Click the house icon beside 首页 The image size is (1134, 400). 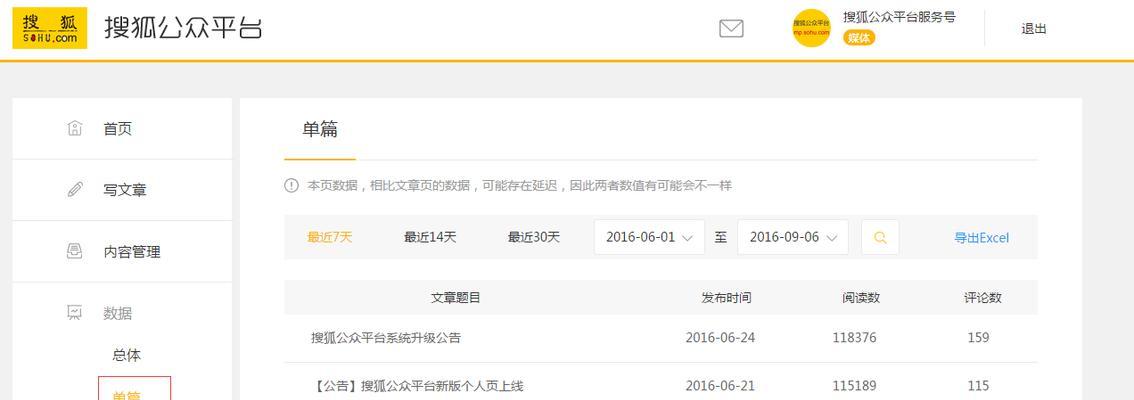click(x=74, y=129)
